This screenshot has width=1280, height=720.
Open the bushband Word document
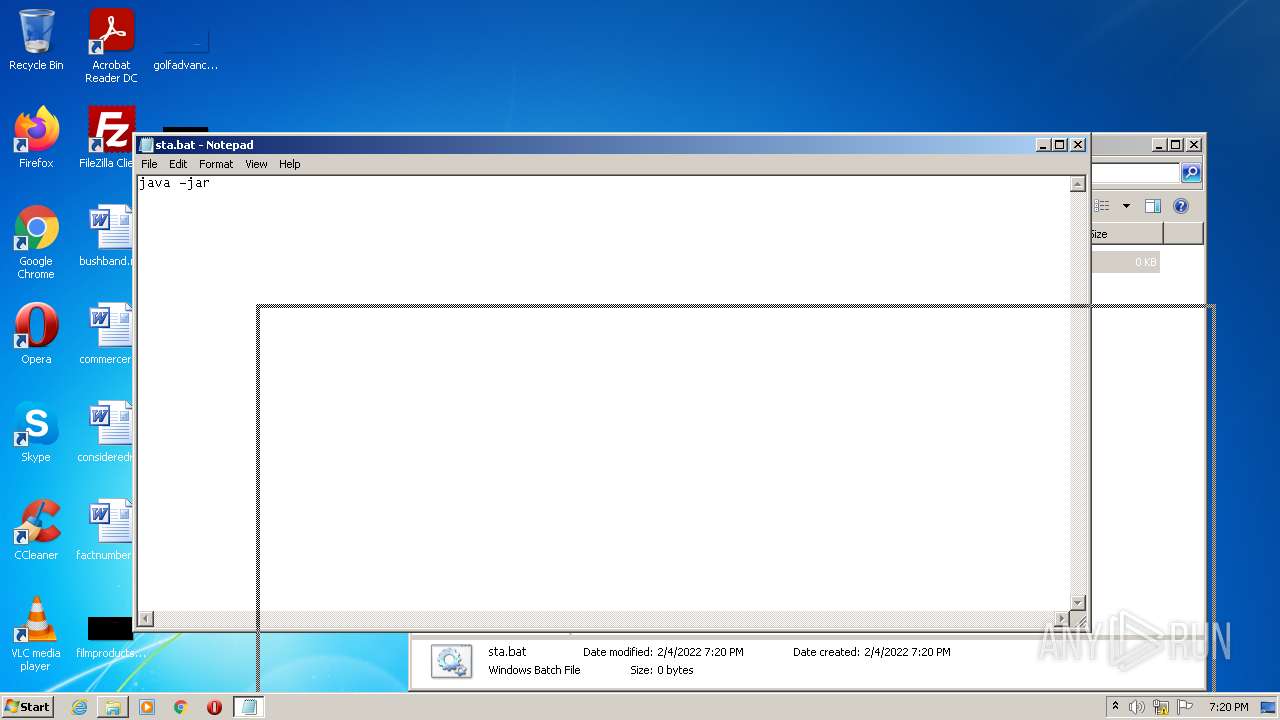pos(106,235)
